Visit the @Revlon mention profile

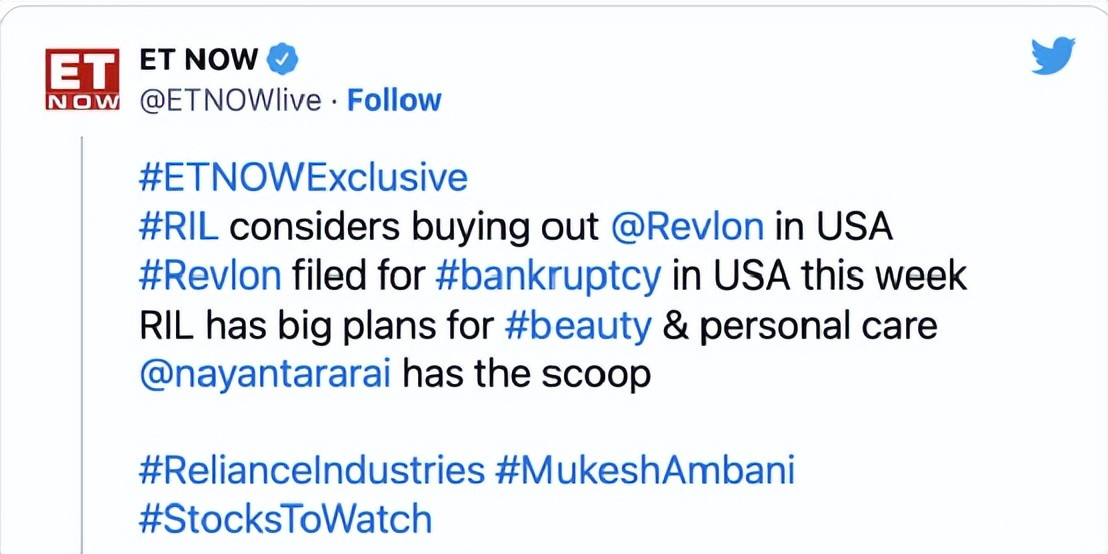click(687, 227)
